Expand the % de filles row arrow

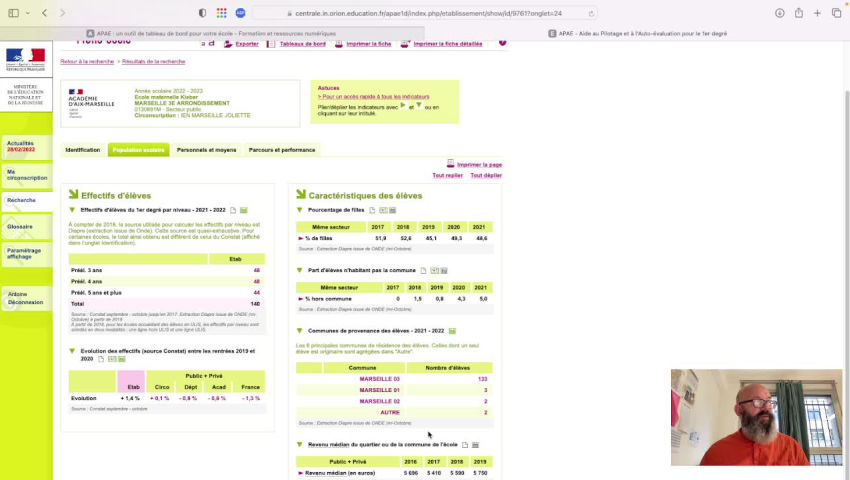click(300, 239)
